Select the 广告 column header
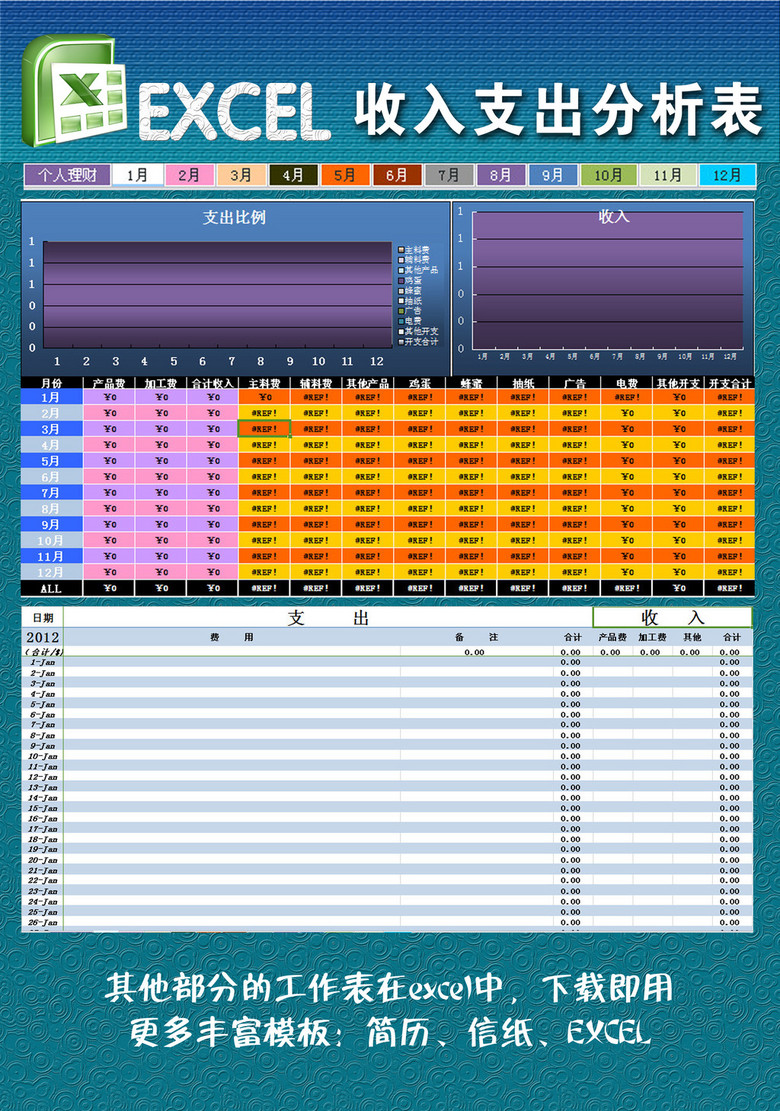The image size is (780, 1111). 575,383
